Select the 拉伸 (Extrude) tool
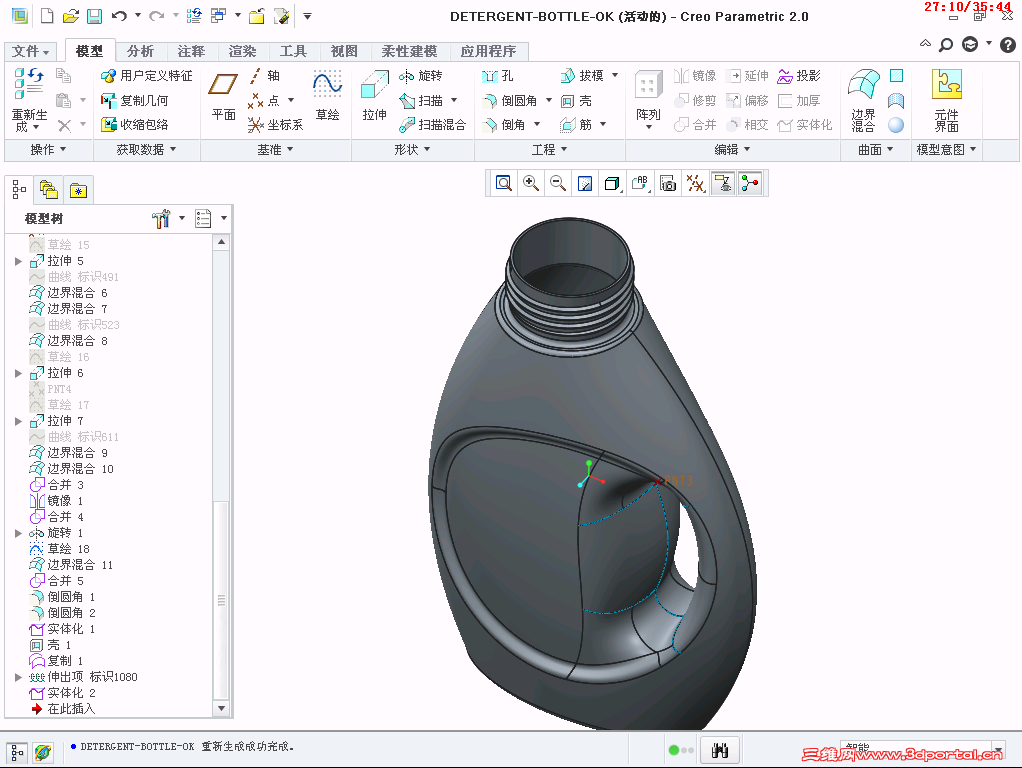This screenshot has width=1022, height=768. click(374, 96)
